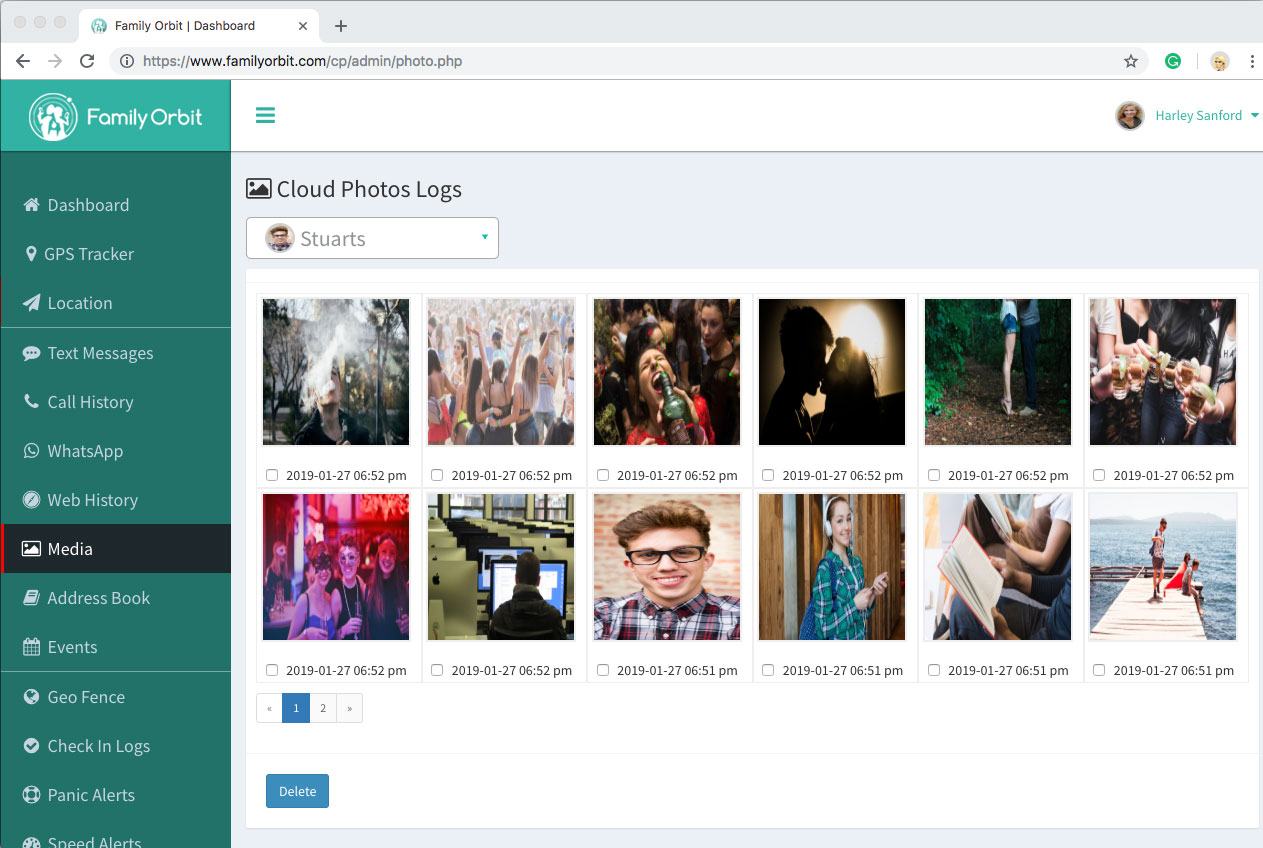The height and width of the screenshot is (848, 1263).
Task: Open the WhatsApp logs icon
Action: tap(32, 451)
